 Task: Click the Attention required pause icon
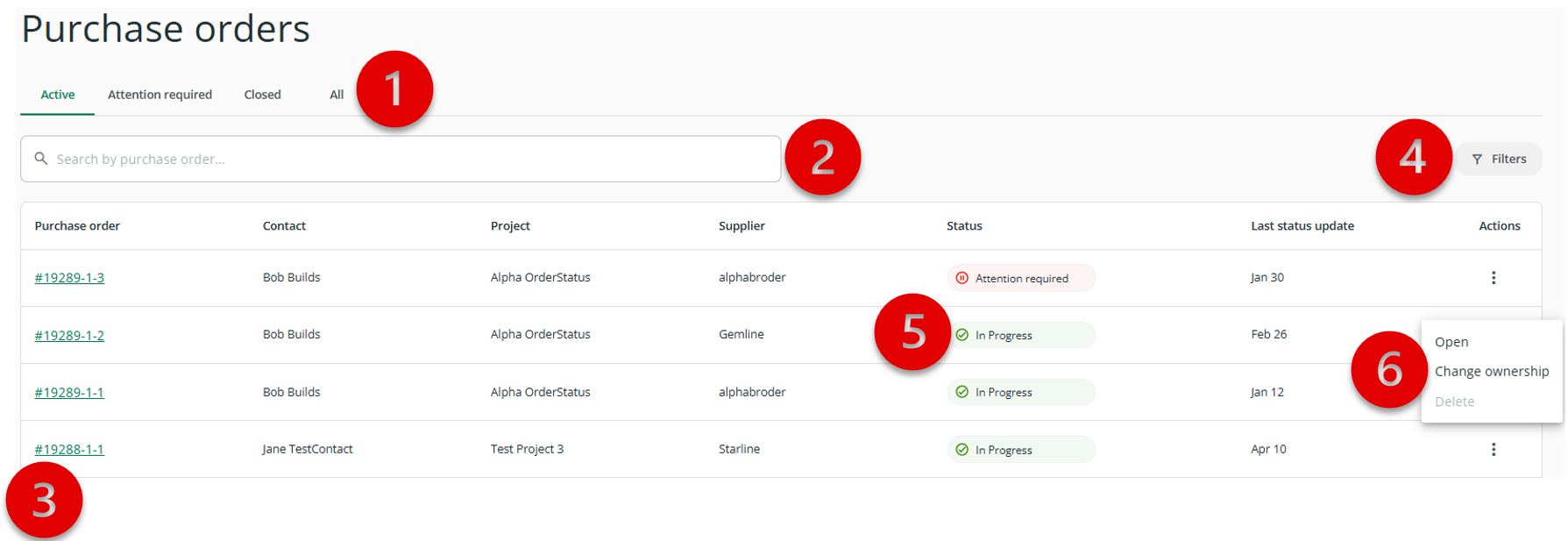click(961, 278)
